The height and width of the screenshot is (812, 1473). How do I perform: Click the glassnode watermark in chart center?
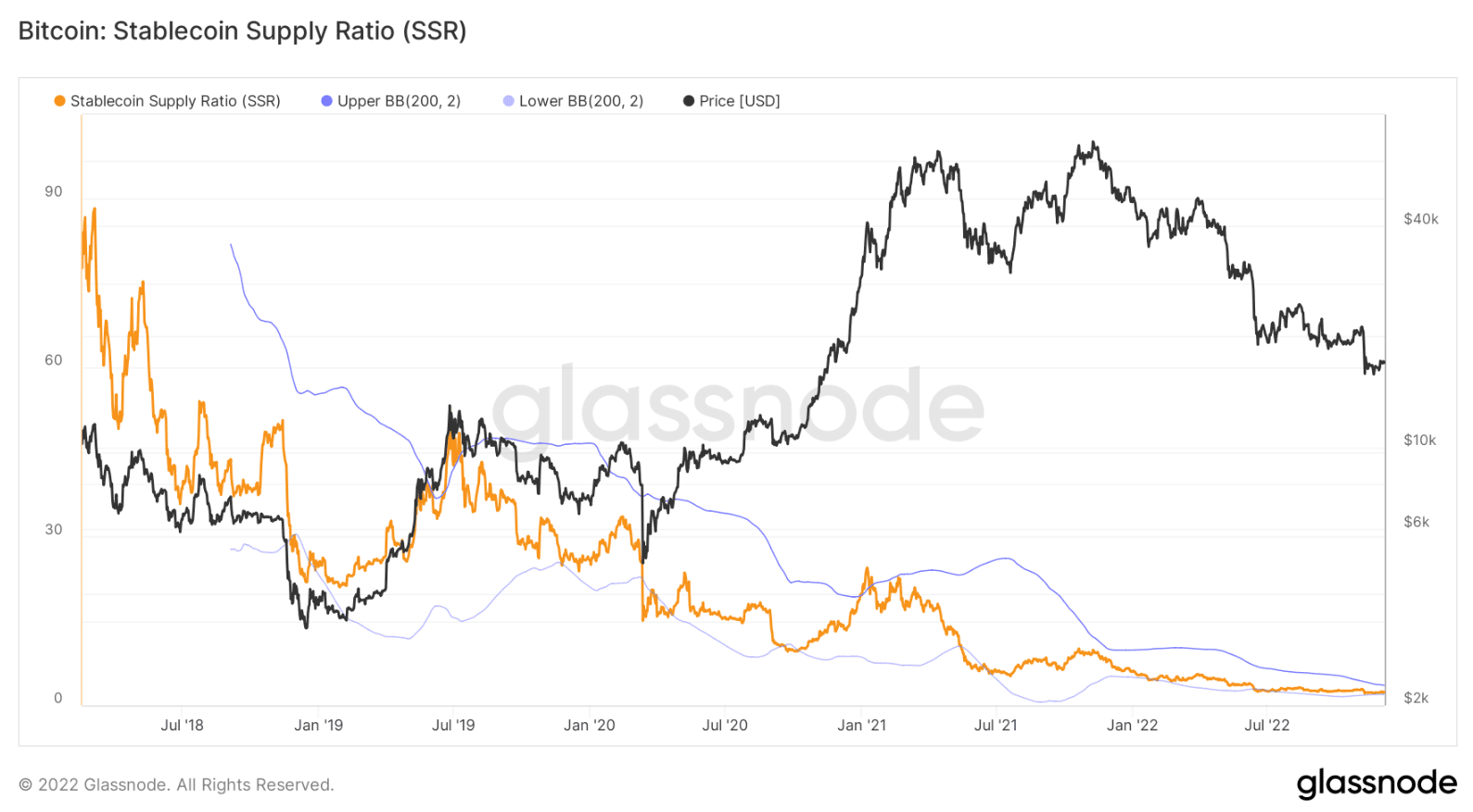(x=737, y=405)
